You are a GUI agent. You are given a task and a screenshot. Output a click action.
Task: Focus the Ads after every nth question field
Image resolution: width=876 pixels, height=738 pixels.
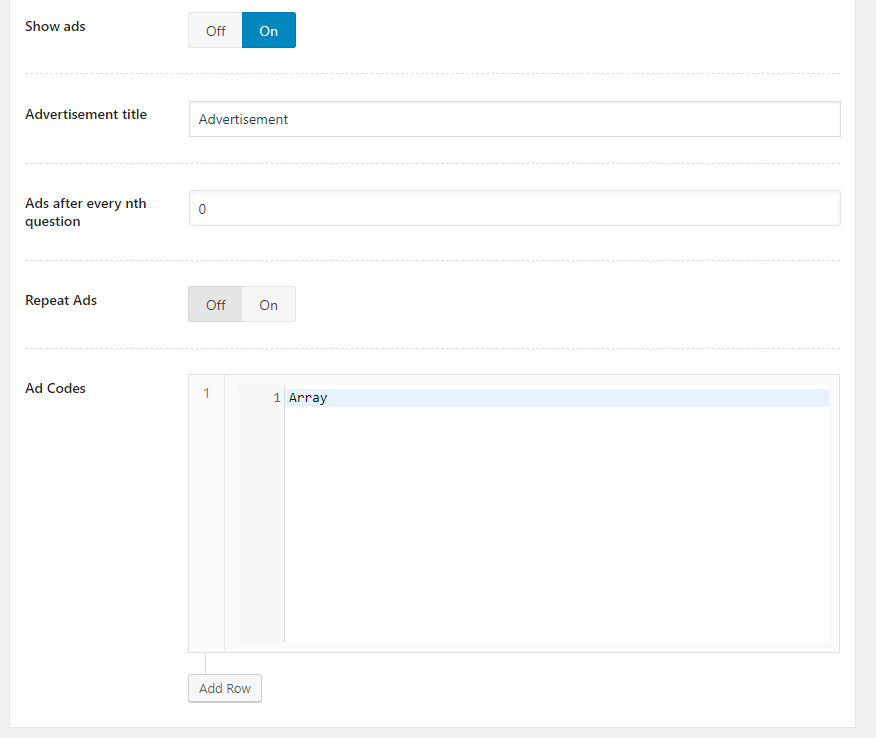(514, 209)
